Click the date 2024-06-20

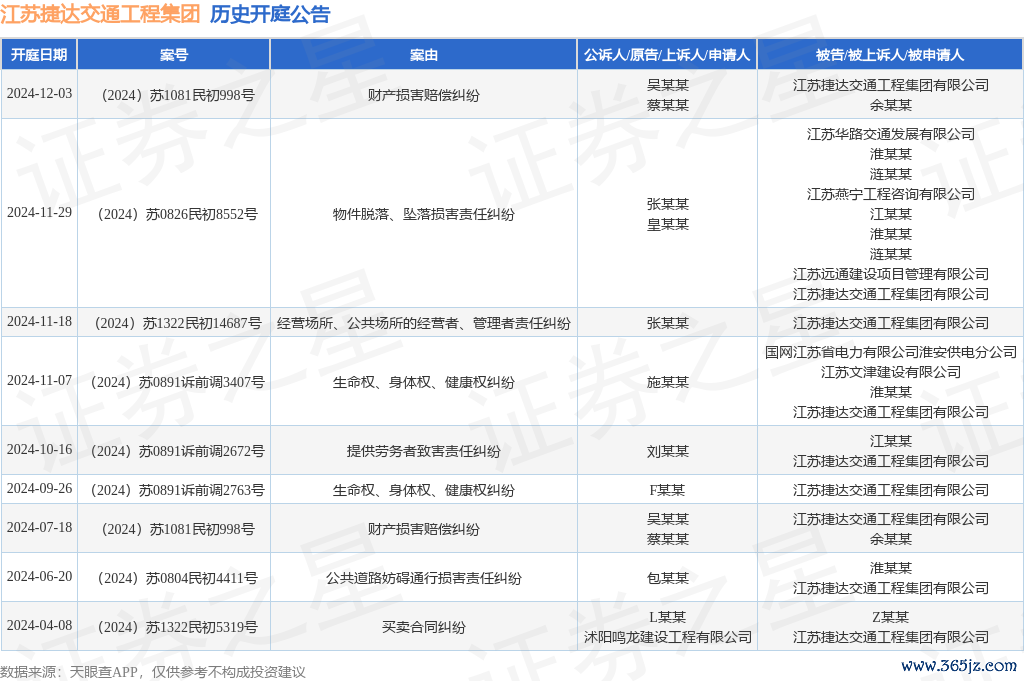(x=39, y=576)
